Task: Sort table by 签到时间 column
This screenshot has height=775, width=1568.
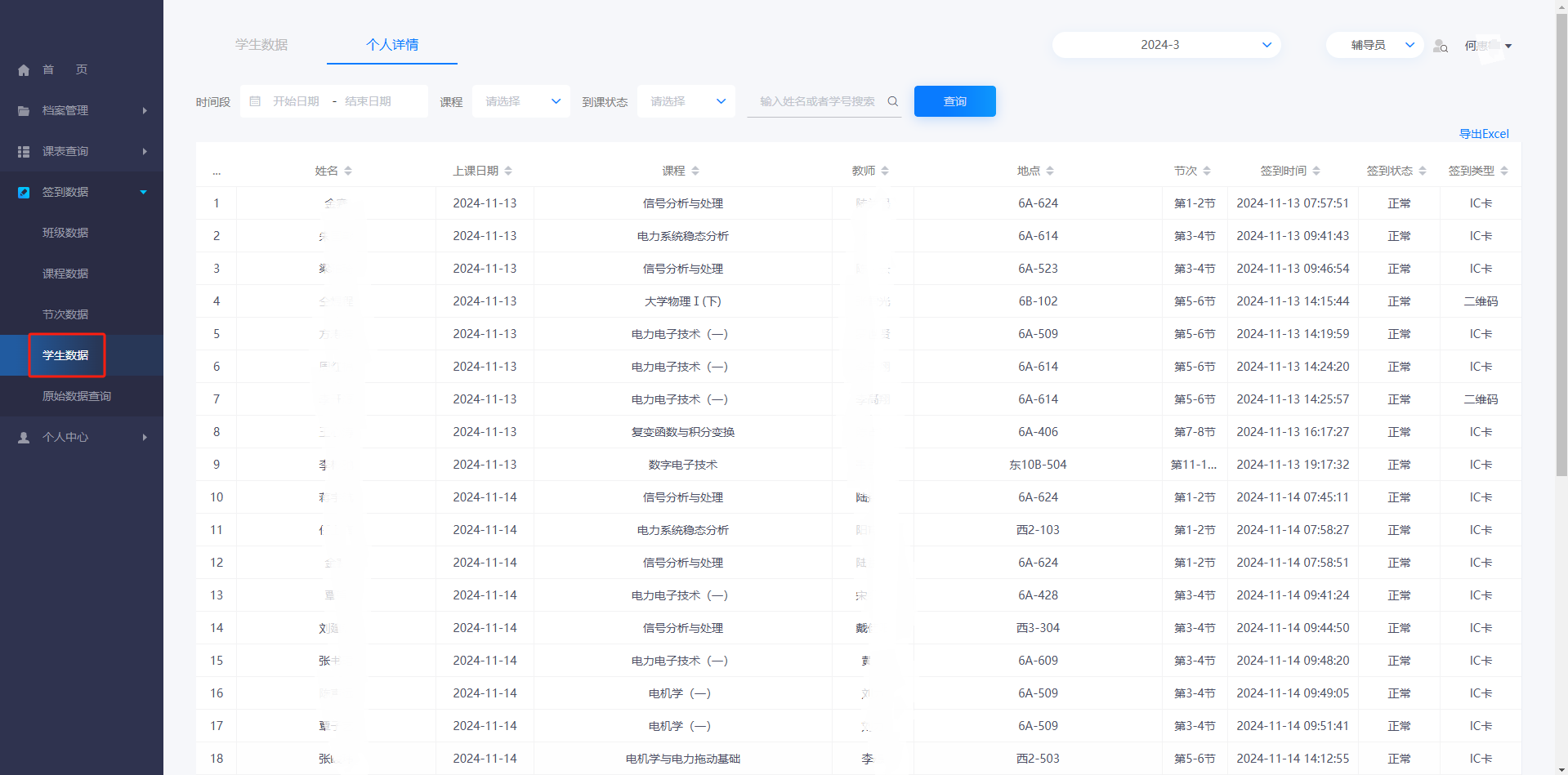Action: pyautogui.click(x=1316, y=171)
